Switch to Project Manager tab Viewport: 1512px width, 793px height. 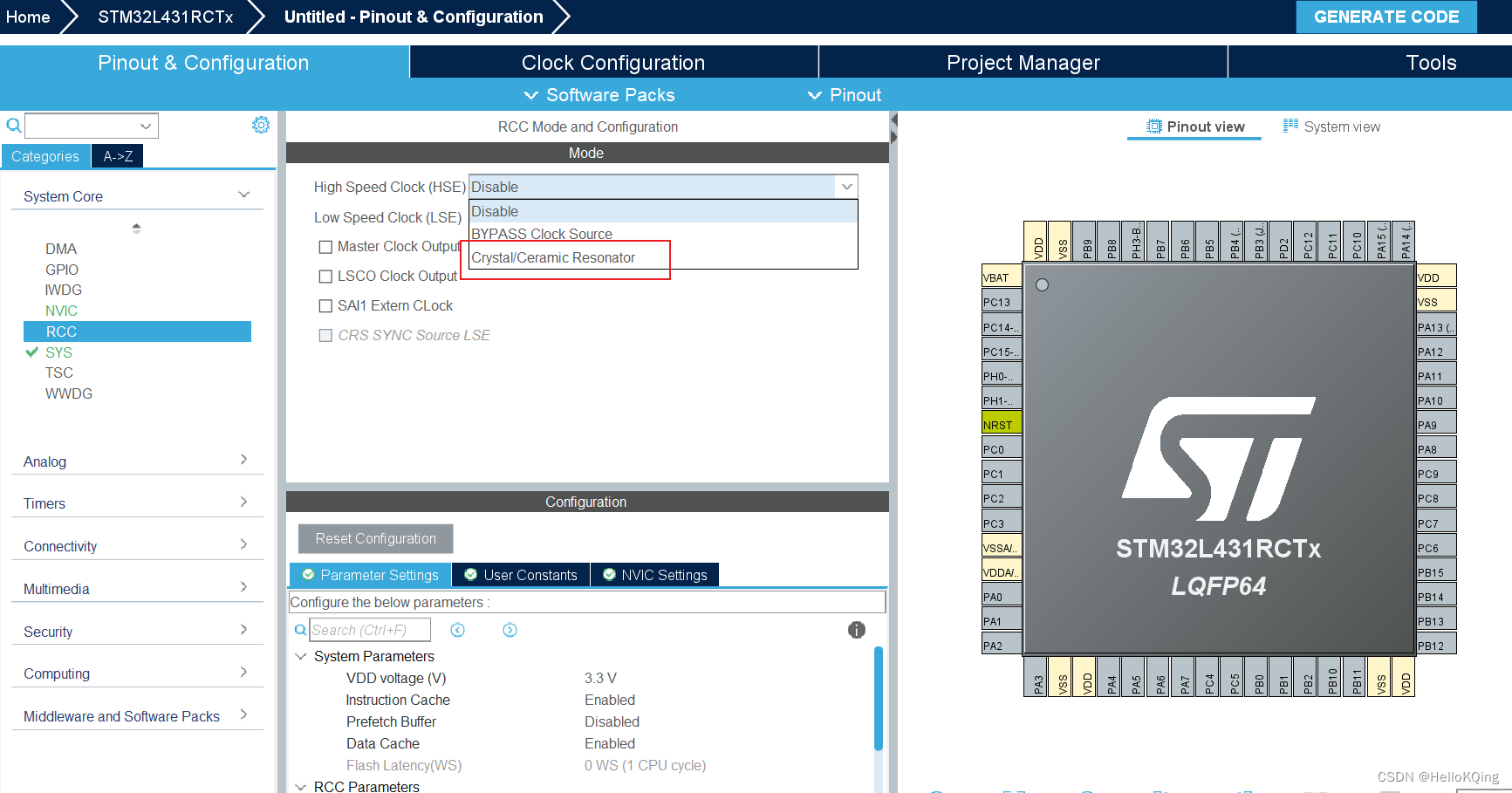[x=1023, y=63]
